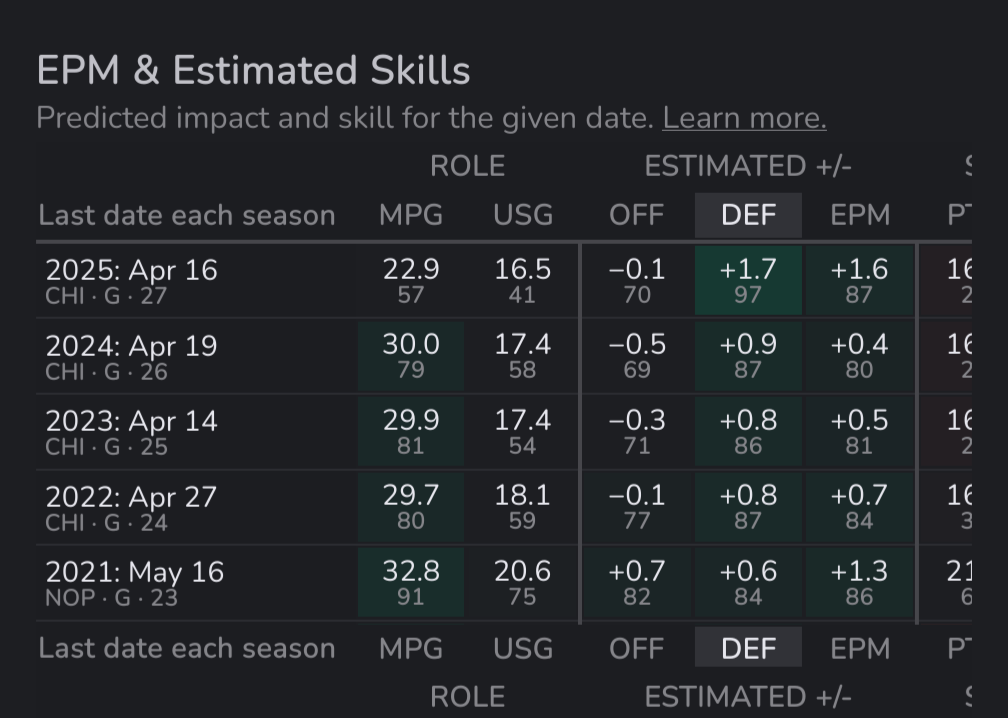Sort by the top MPG column header

pos(410,215)
